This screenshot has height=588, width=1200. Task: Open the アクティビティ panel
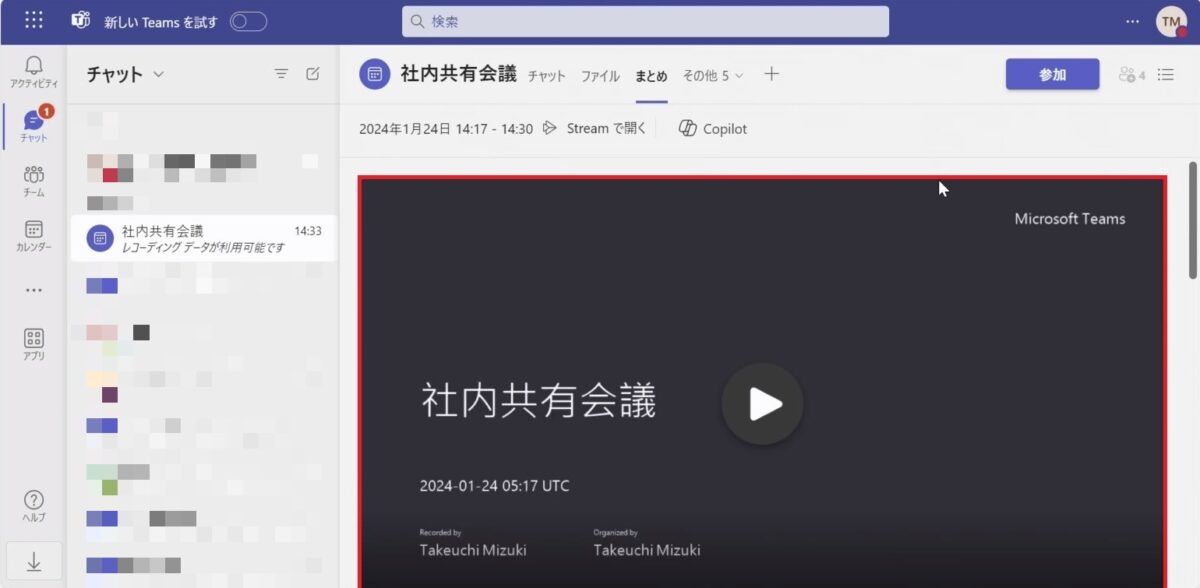(x=33, y=70)
